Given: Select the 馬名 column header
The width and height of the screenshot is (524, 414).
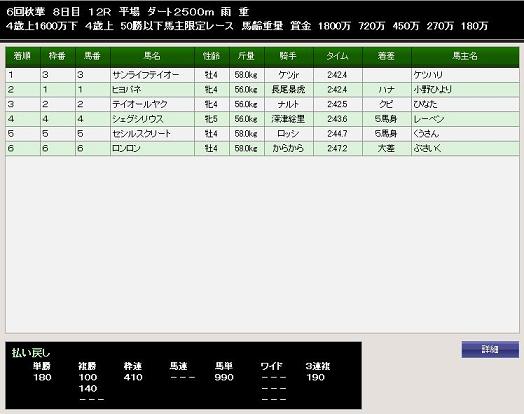Looking at the screenshot, I should click(152, 56).
